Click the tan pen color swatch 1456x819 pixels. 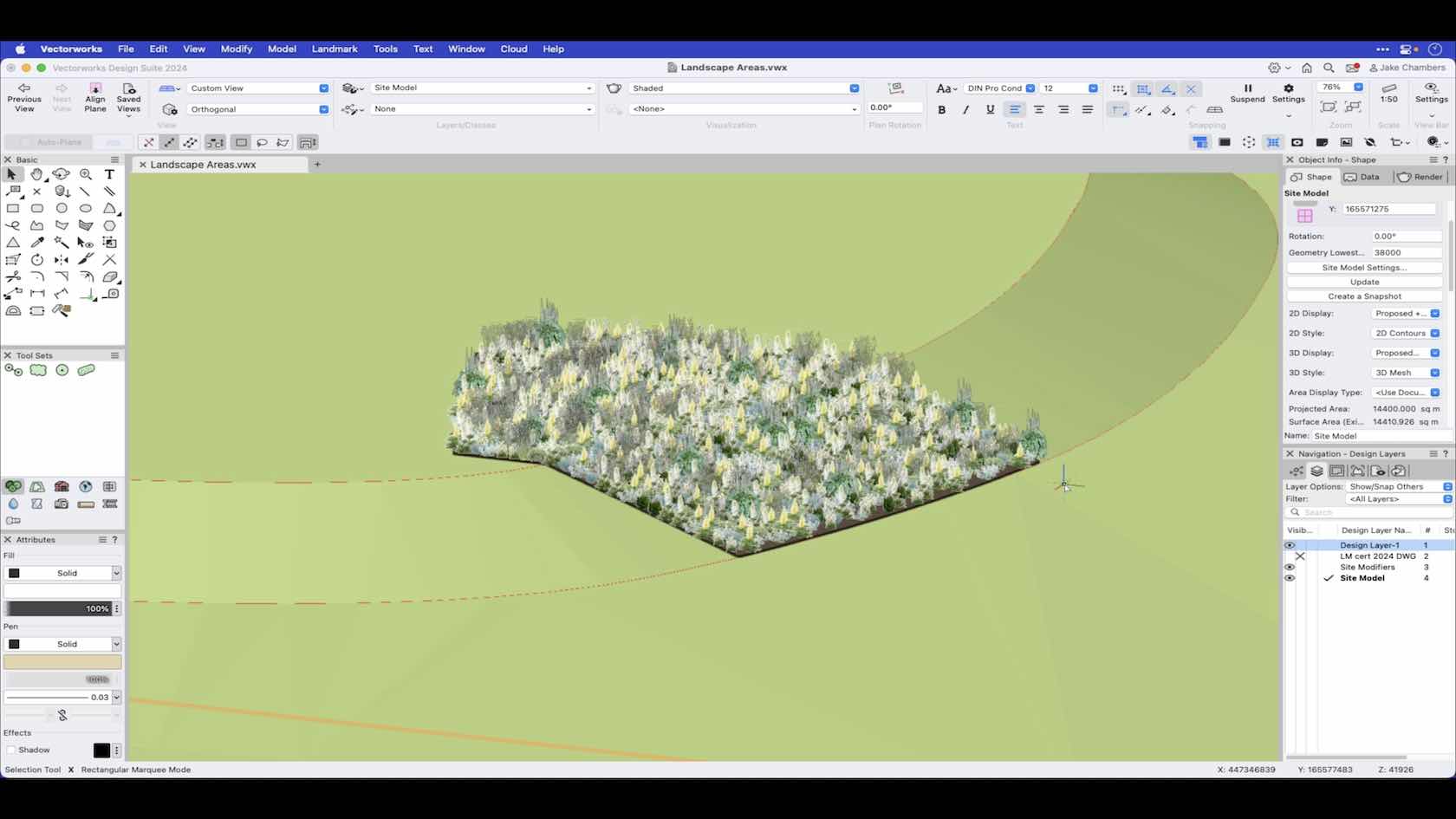click(x=62, y=662)
